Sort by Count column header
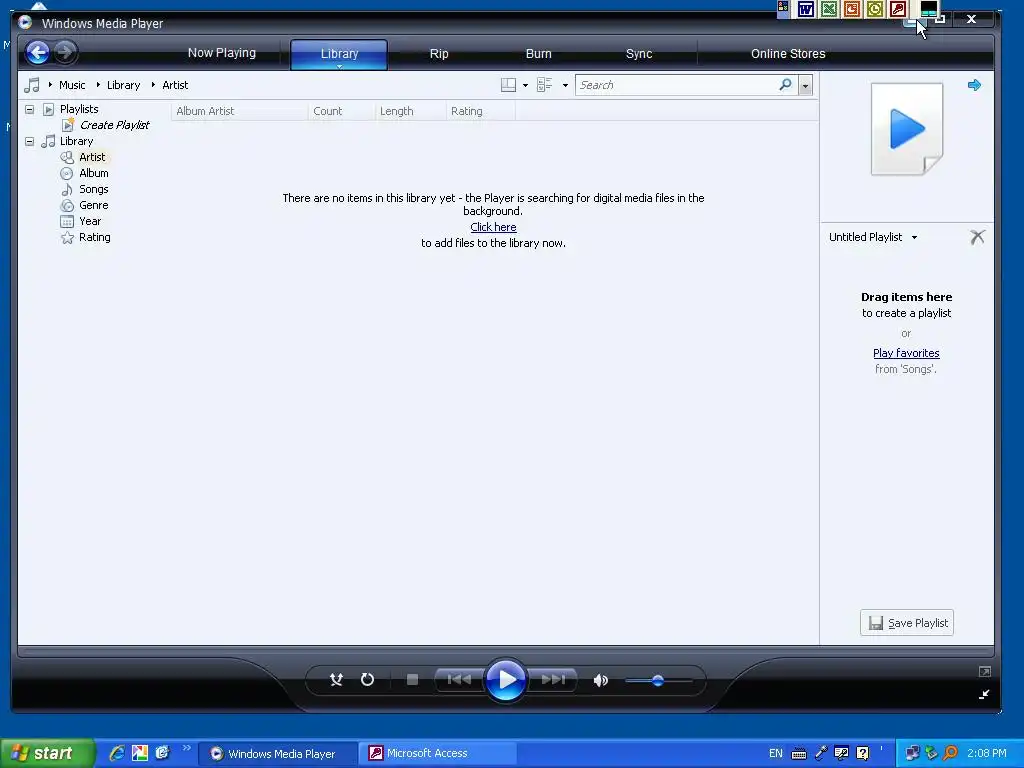Image resolution: width=1024 pixels, height=768 pixels. tap(342, 111)
